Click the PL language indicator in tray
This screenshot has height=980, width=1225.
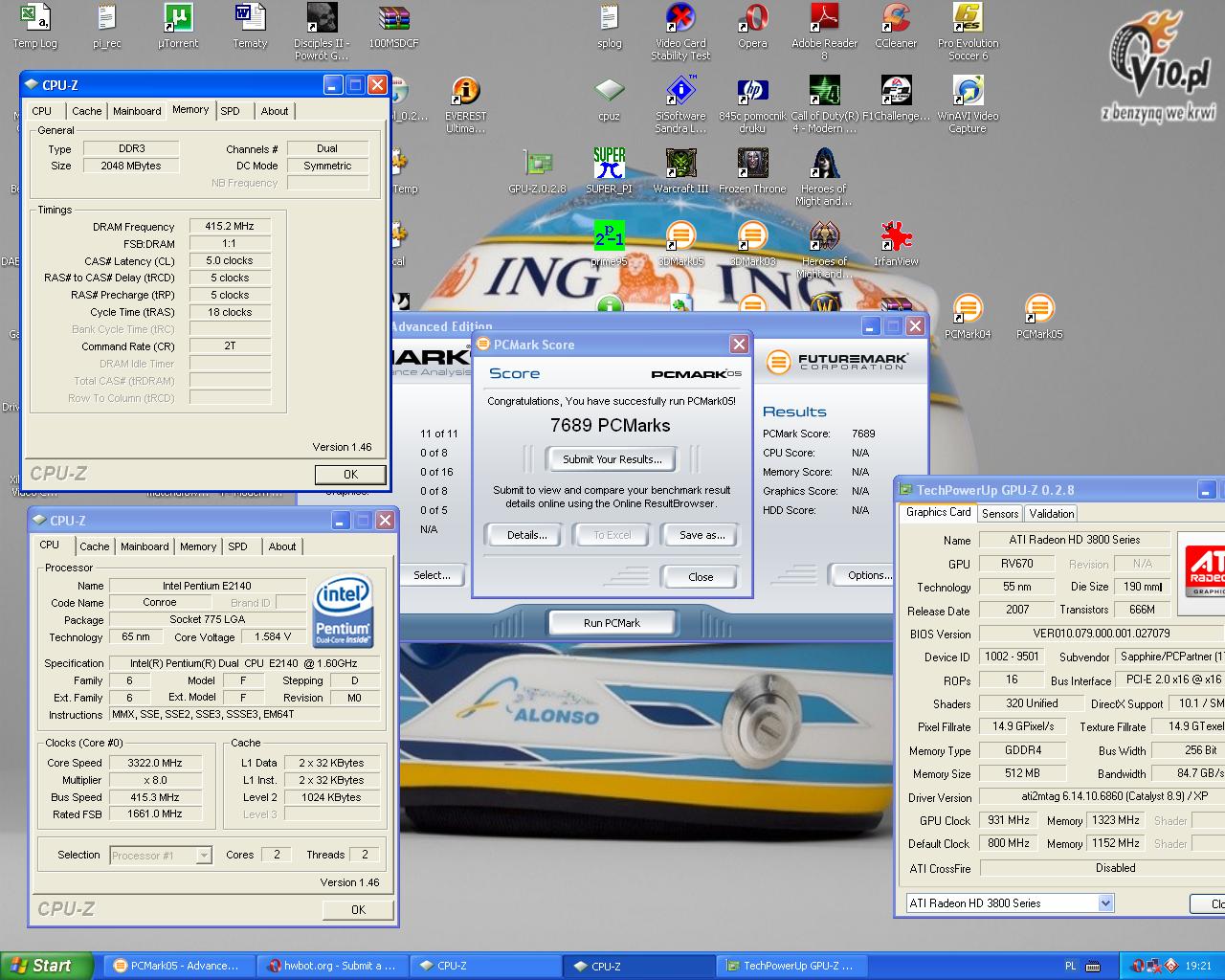pos(1071,966)
